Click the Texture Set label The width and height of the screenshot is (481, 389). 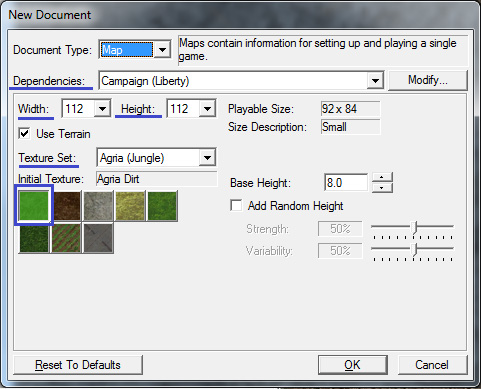point(47,158)
